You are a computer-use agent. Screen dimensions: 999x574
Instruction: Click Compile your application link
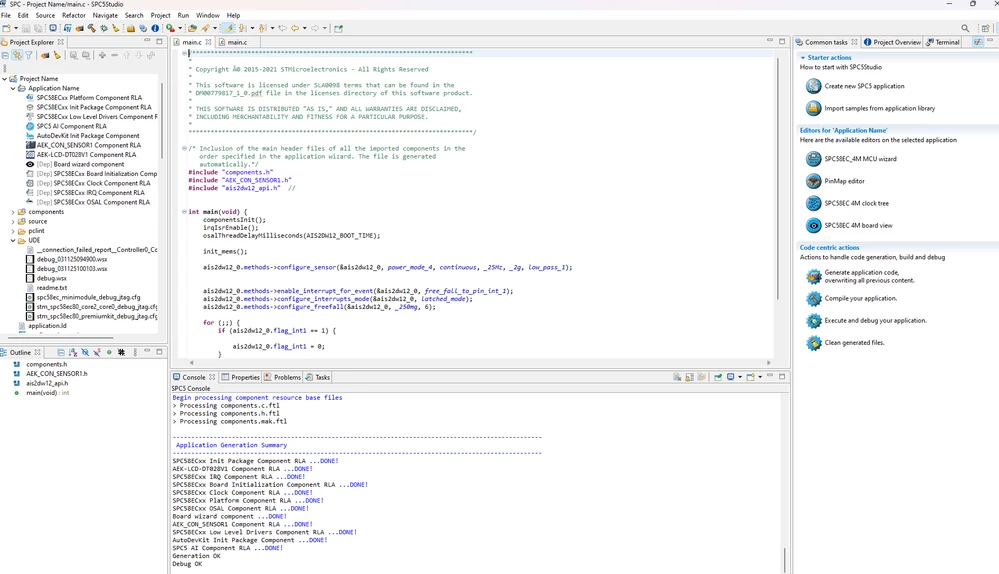point(860,298)
